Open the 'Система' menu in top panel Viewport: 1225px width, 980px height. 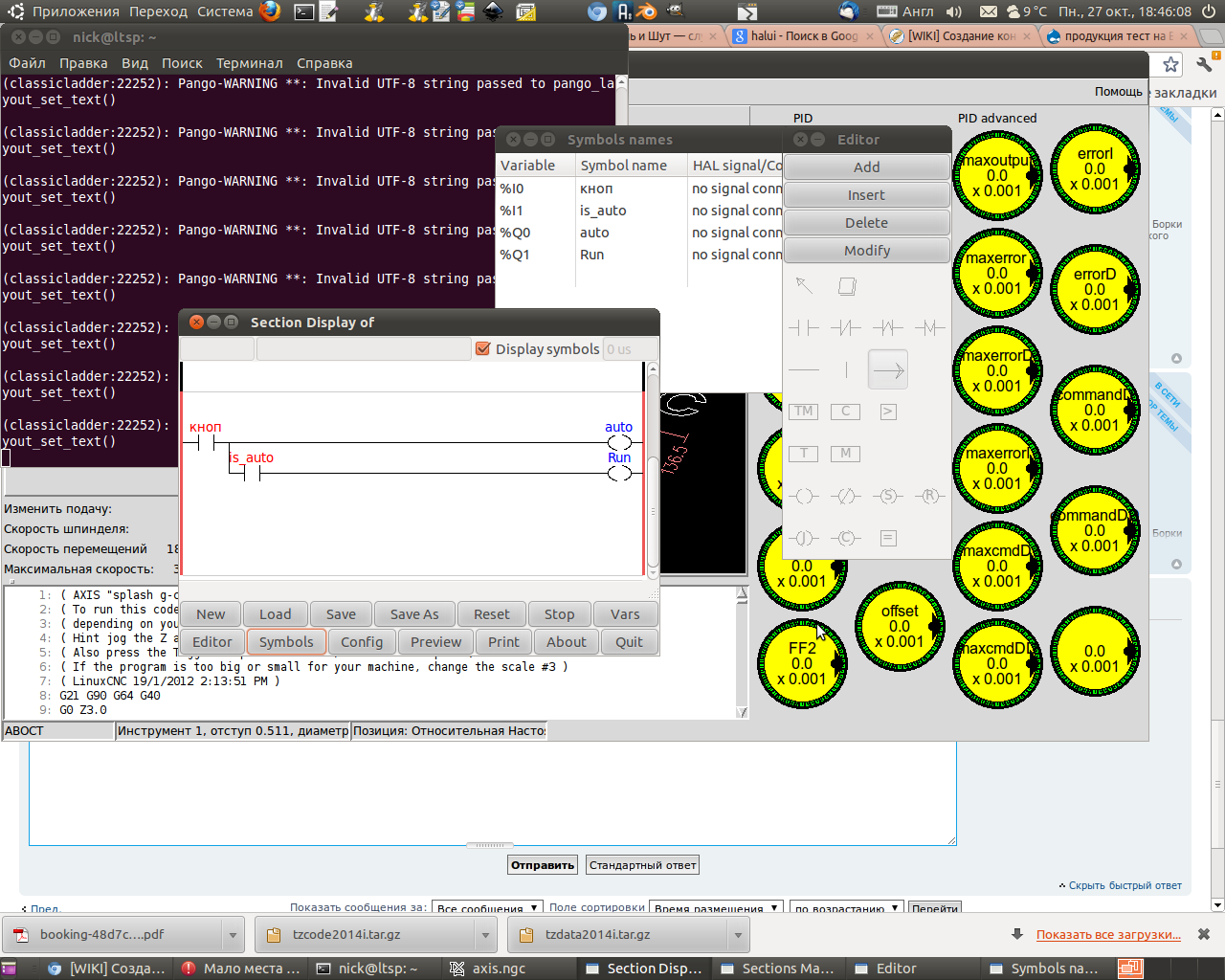click(x=225, y=11)
